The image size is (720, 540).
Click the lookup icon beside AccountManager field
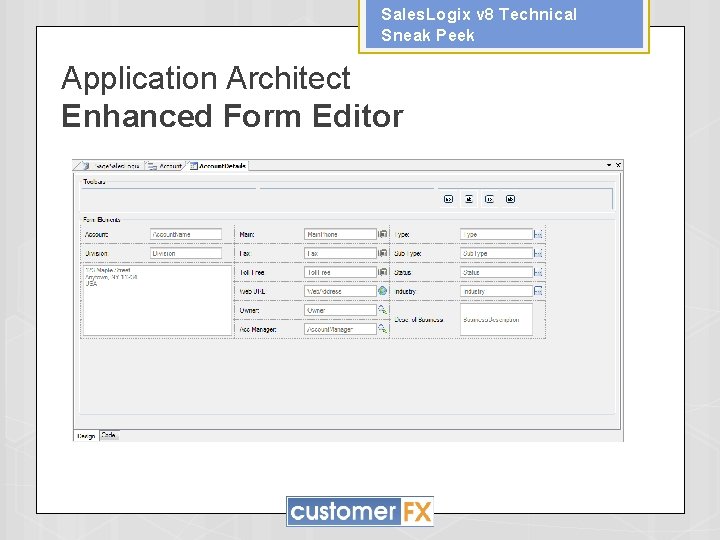click(x=382, y=329)
